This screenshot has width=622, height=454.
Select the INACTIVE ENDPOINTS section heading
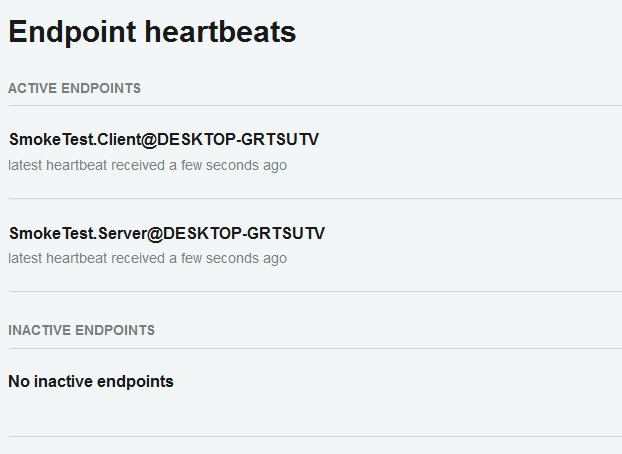click(x=82, y=330)
